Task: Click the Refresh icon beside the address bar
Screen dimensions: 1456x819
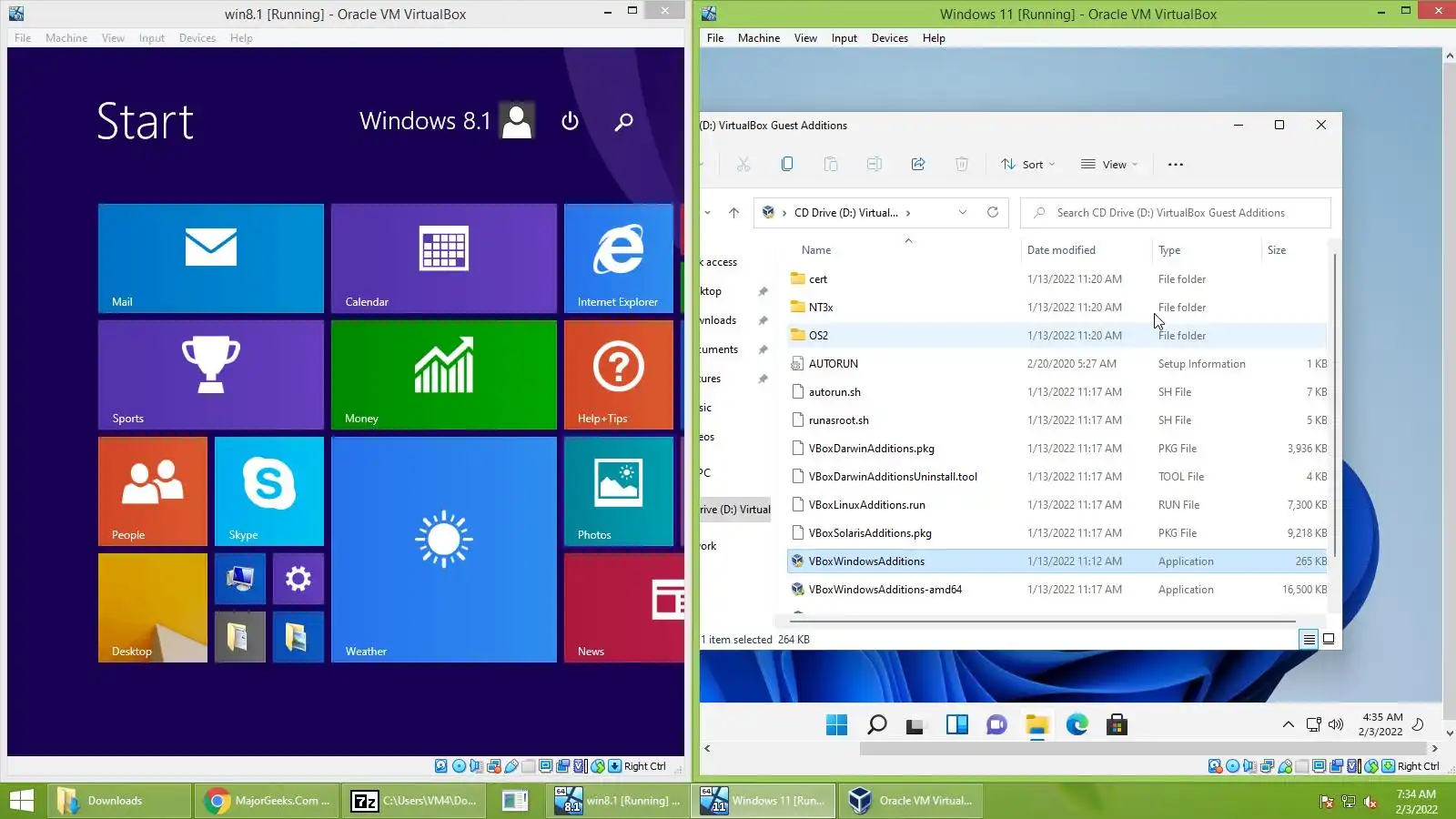Action: (993, 213)
